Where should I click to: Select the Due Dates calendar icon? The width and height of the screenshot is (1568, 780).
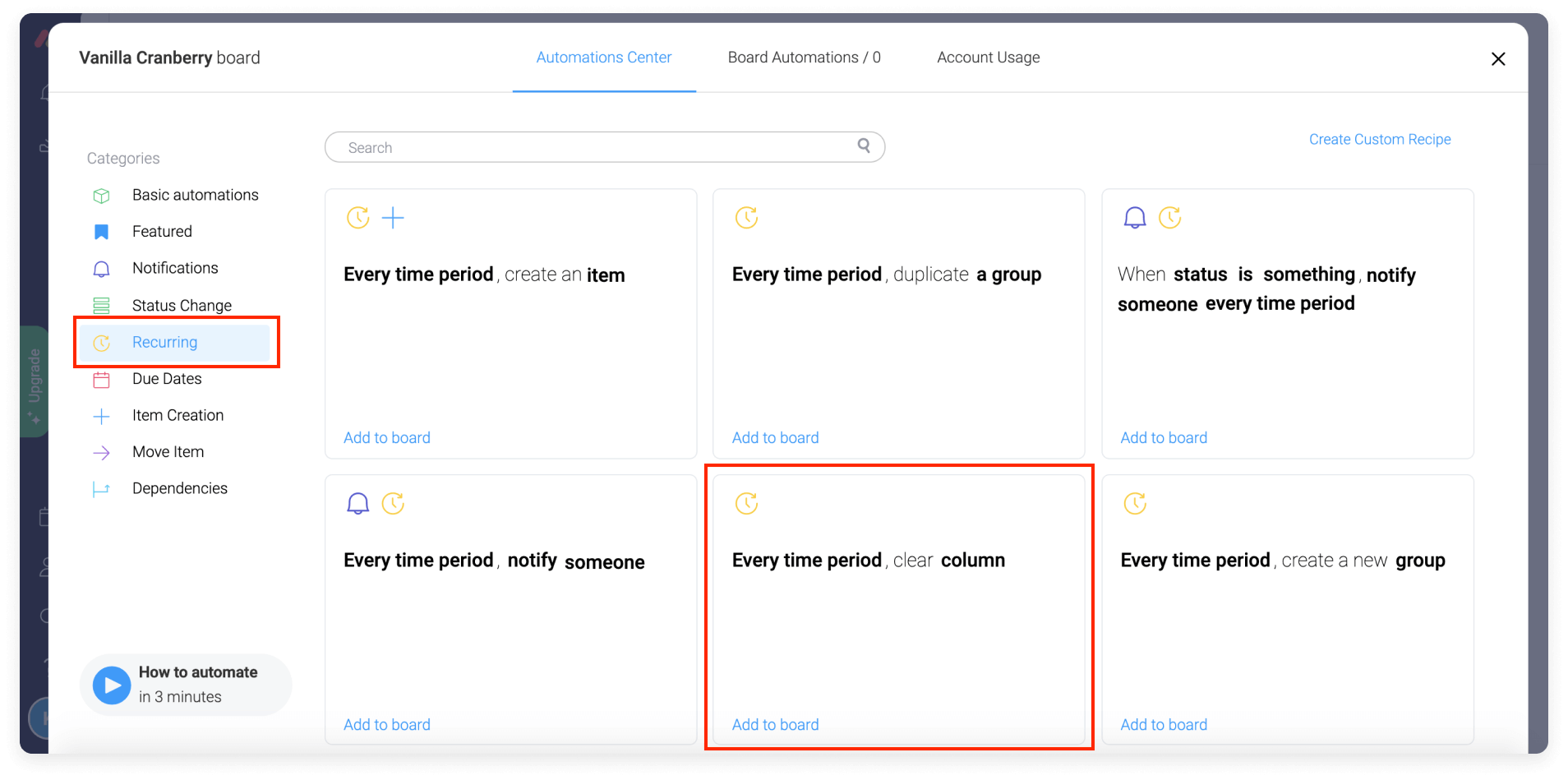pyautogui.click(x=100, y=379)
